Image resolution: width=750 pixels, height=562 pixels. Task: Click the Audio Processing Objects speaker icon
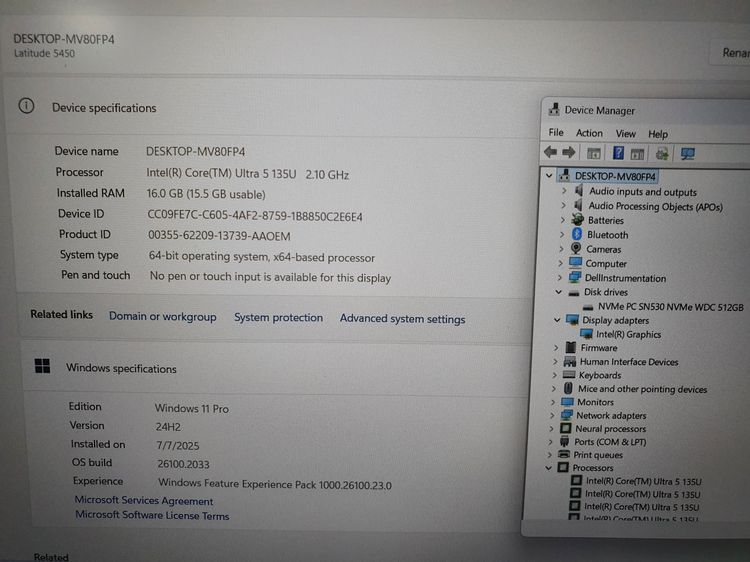point(578,205)
